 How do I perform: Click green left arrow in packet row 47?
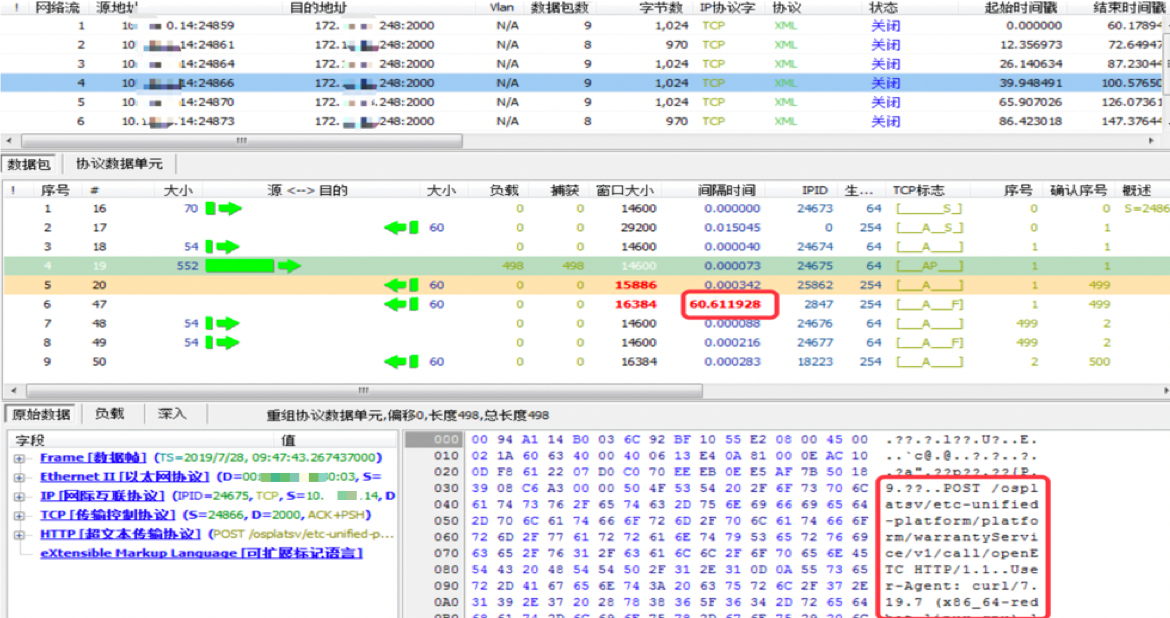click(401, 304)
